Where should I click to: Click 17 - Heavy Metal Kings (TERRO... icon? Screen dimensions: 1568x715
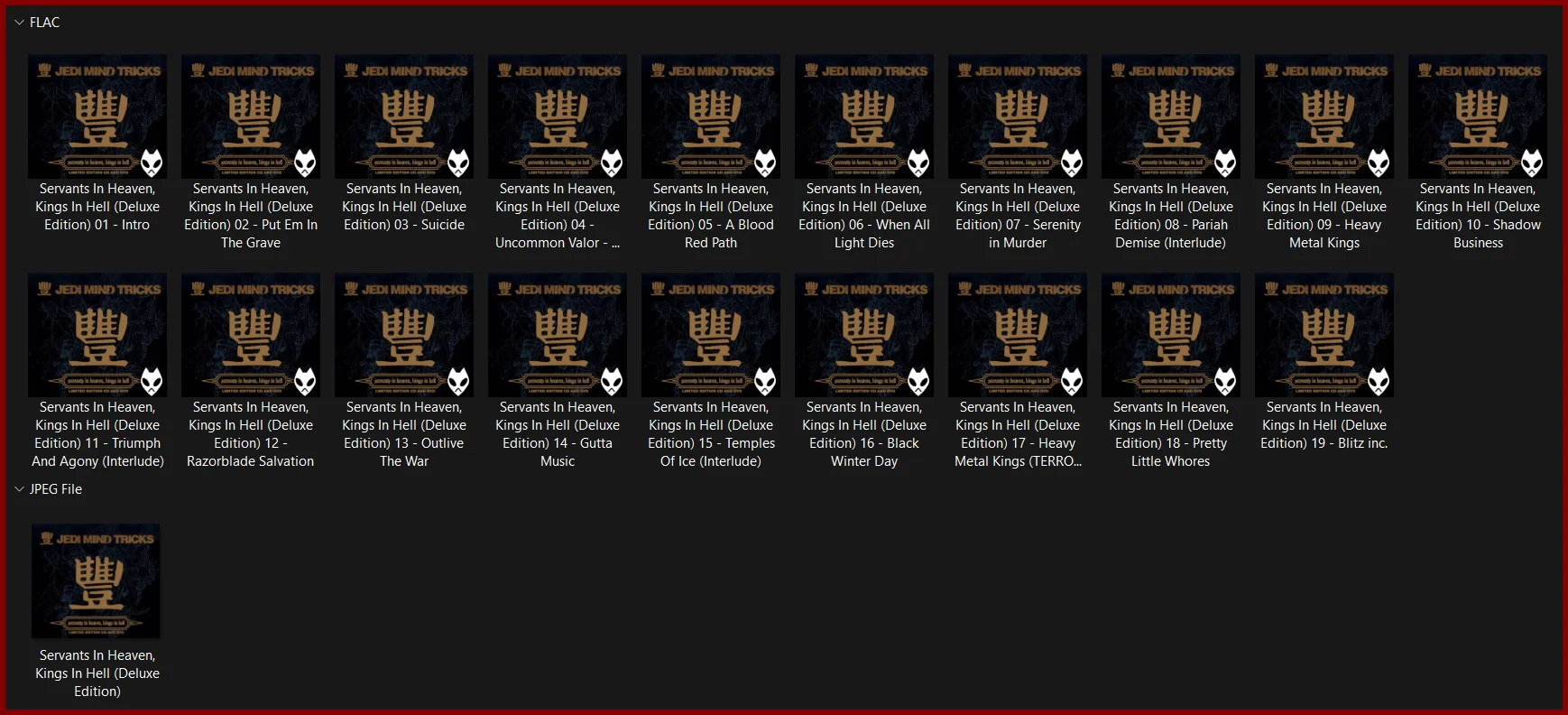(x=1018, y=335)
